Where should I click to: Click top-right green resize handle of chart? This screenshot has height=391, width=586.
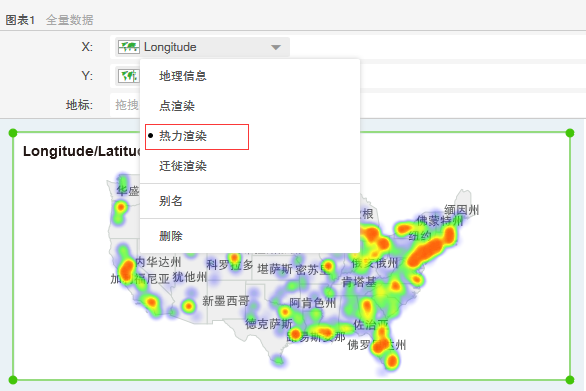click(x=570, y=133)
